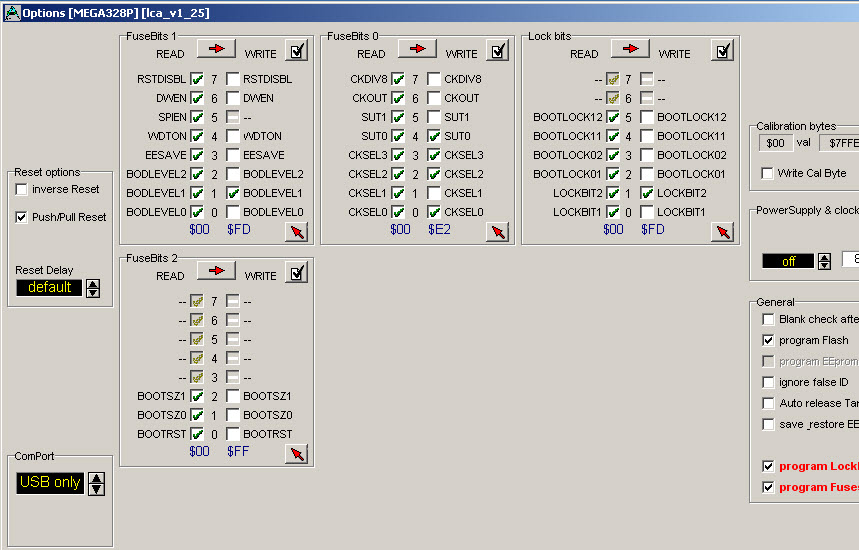Screen dimensions: 859x550
Task: Enable ignore false ID option
Action: (769, 382)
